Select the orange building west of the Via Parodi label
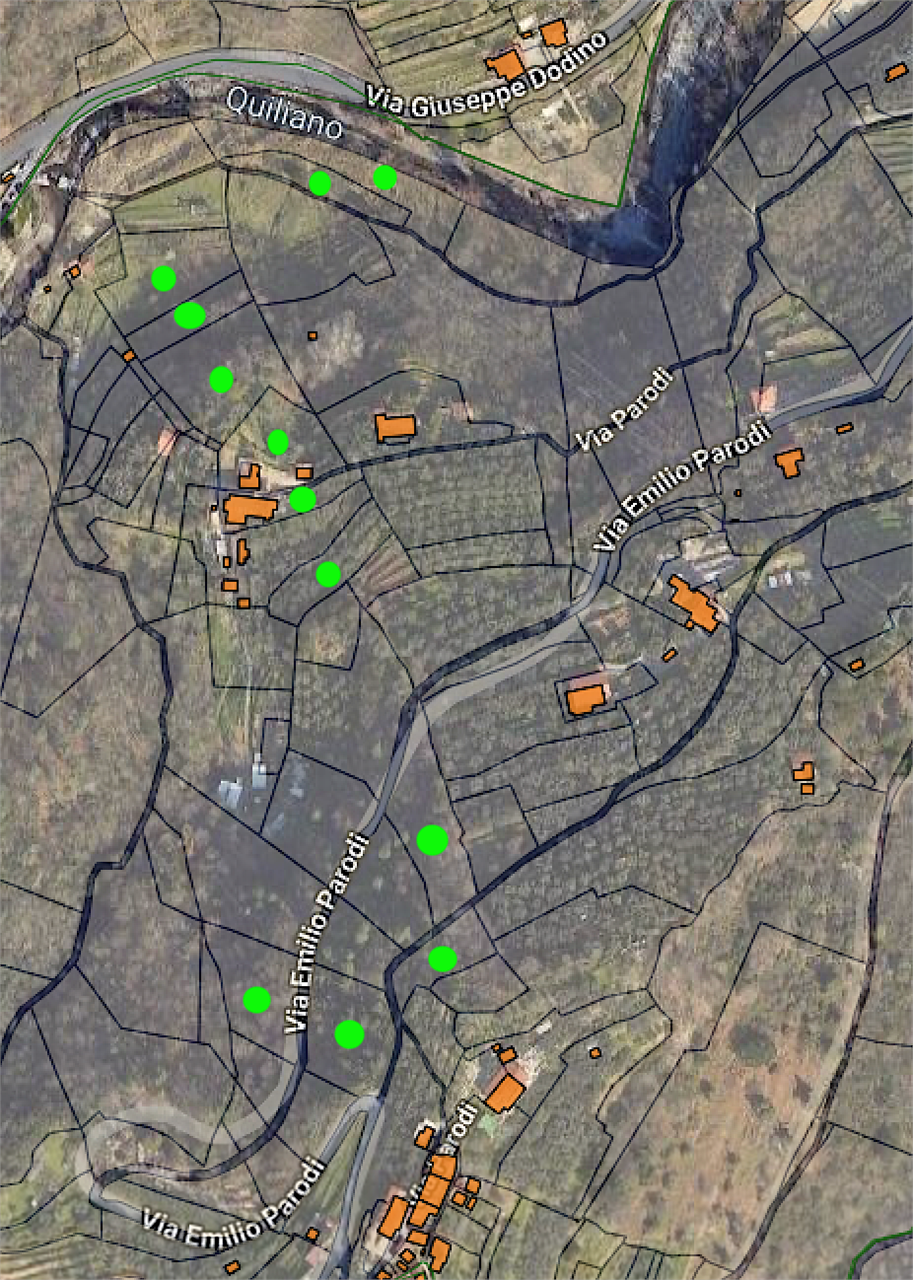 coord(395,428)
